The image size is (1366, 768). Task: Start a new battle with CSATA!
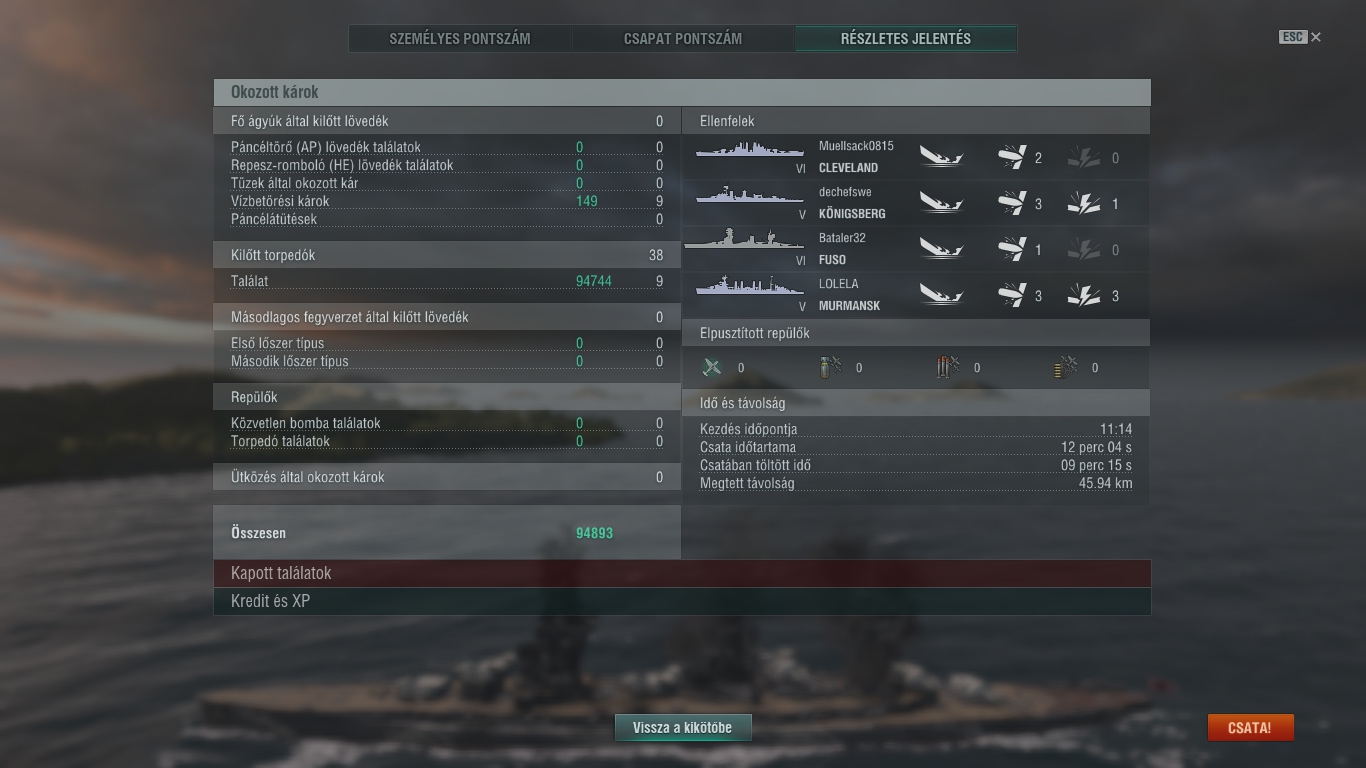click(1250, 728)
